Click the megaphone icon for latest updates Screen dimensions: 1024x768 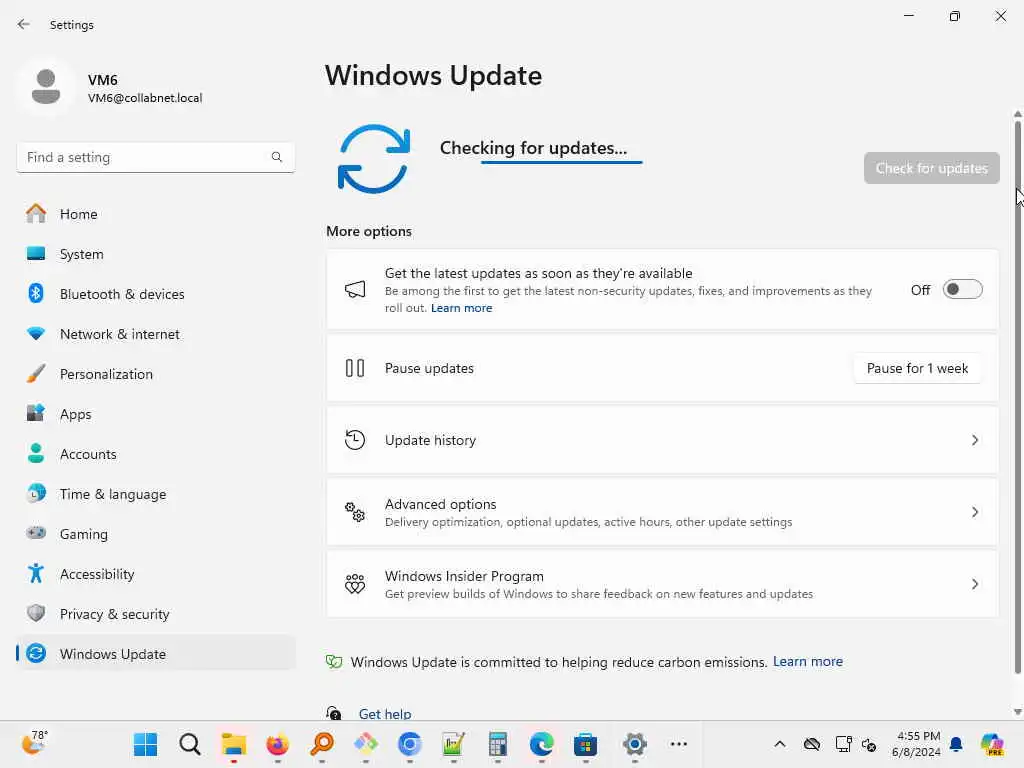(x=355, y=290)
